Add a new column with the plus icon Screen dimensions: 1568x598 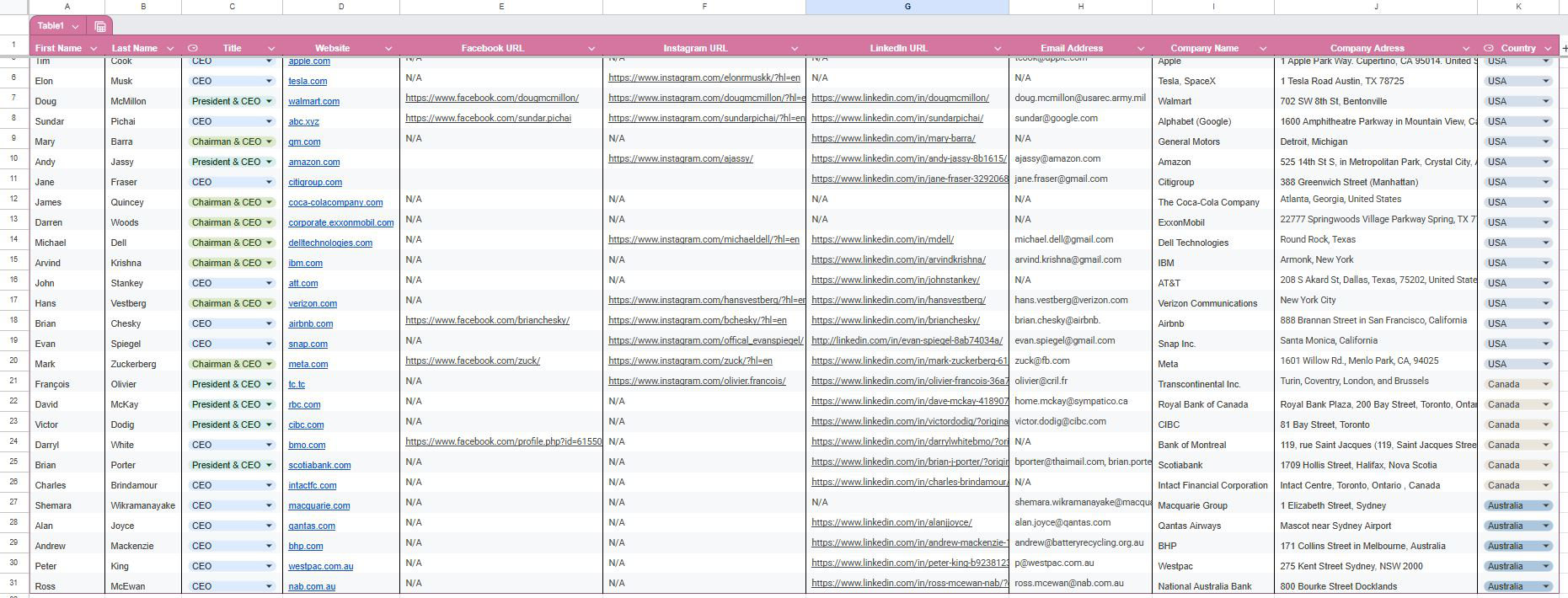pos(1565,48)
